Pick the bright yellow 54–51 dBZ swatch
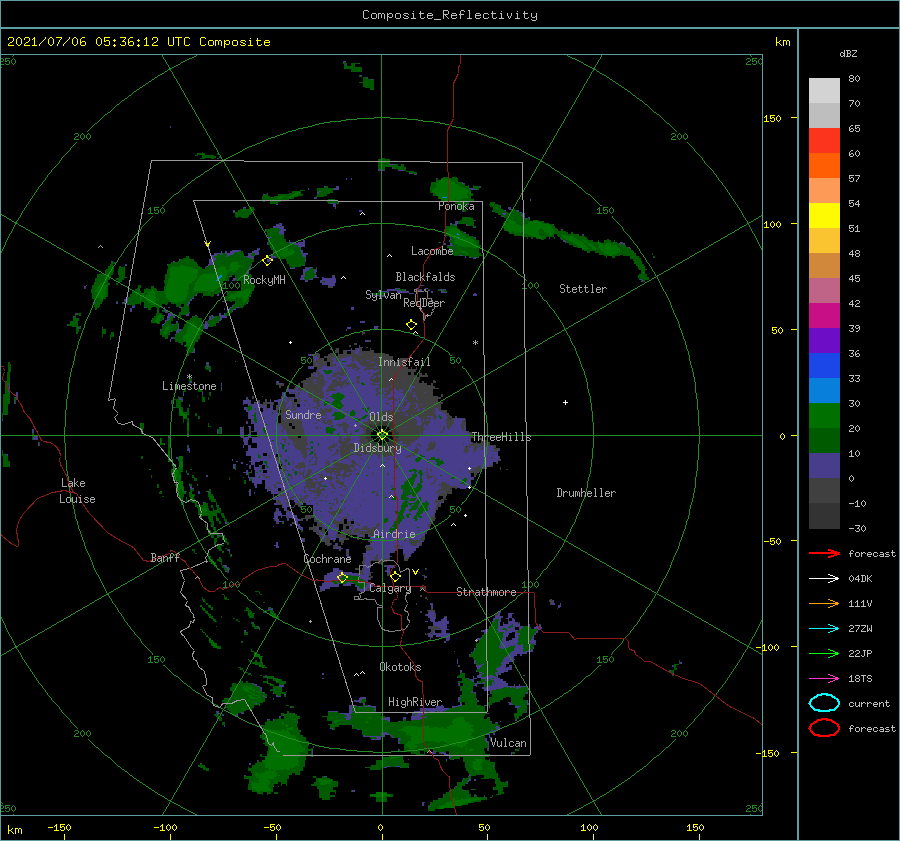 click(x=824, y=216)
